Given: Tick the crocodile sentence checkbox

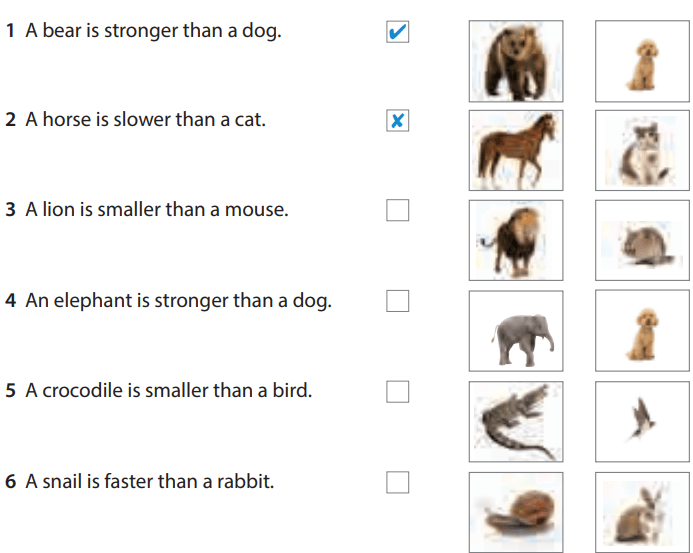Looking at the screenshot, I should tap(397, 391).
